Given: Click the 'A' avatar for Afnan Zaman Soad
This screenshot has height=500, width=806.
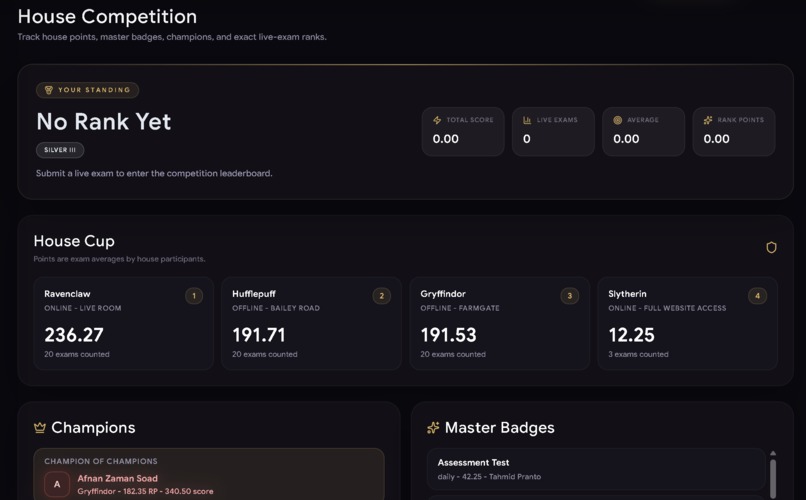Looking at the screenshot, I should [57, 484].
